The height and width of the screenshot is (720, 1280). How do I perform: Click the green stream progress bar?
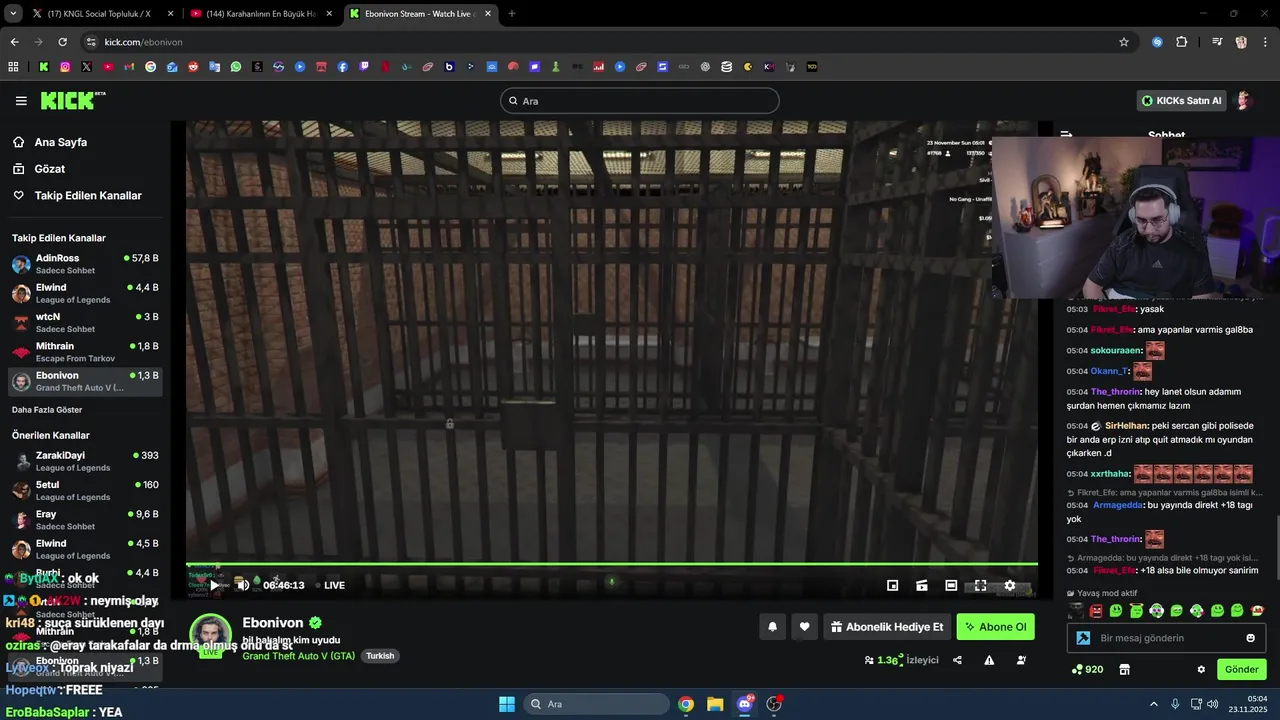tap(612, 564)
